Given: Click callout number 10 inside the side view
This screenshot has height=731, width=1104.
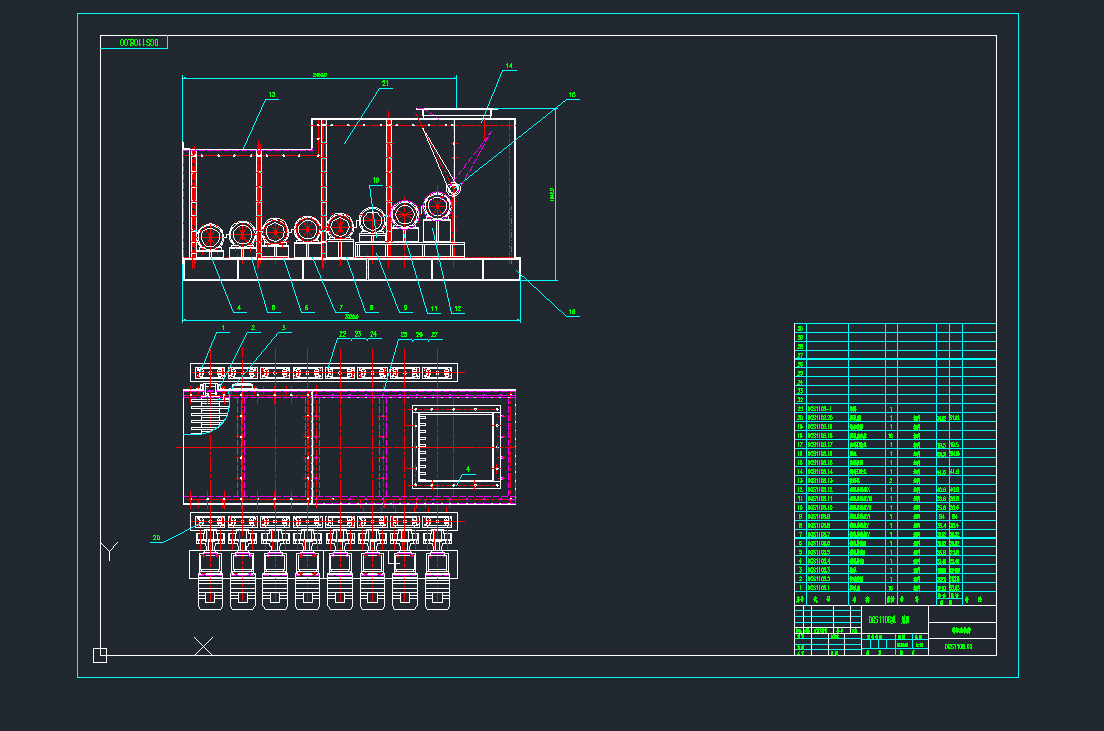Looking at the screenshot, I should (376, 180).
